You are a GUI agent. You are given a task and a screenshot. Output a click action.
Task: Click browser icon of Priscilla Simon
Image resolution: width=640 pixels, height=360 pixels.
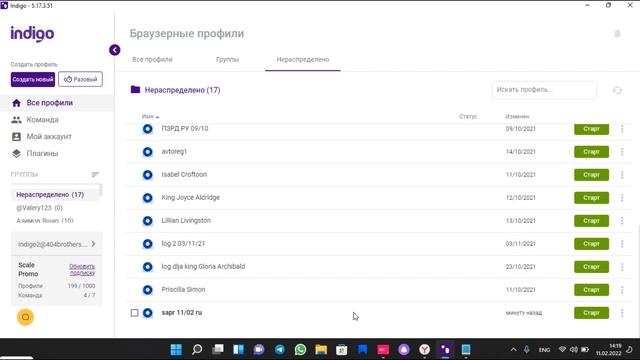tap(147, 290)
